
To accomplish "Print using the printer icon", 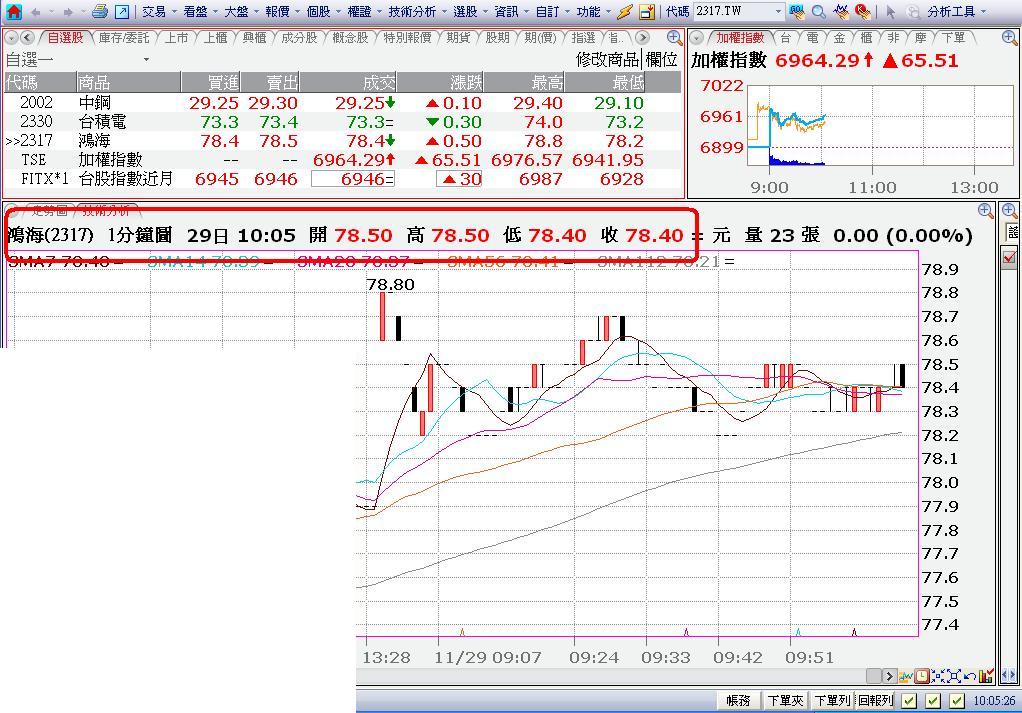I will point(99,11).
